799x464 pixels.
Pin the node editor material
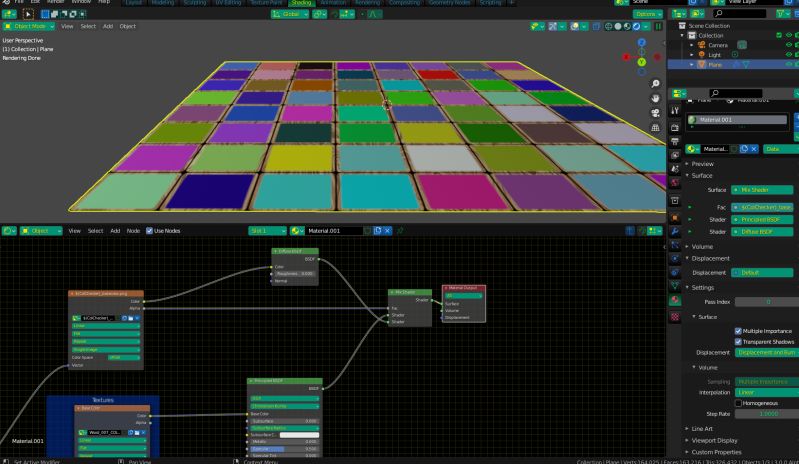click(400, 231)
